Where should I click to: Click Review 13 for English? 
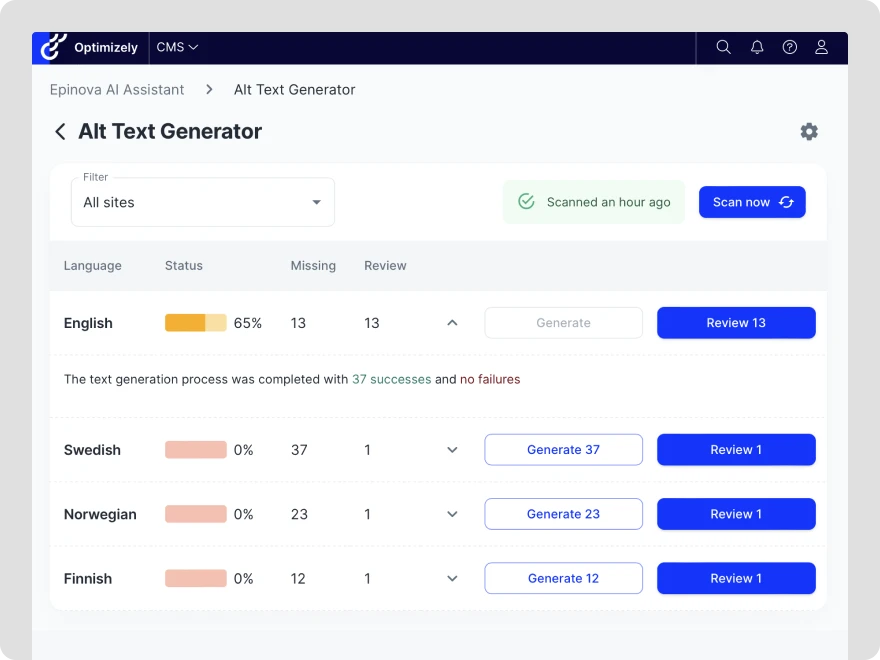coord(736,323)
